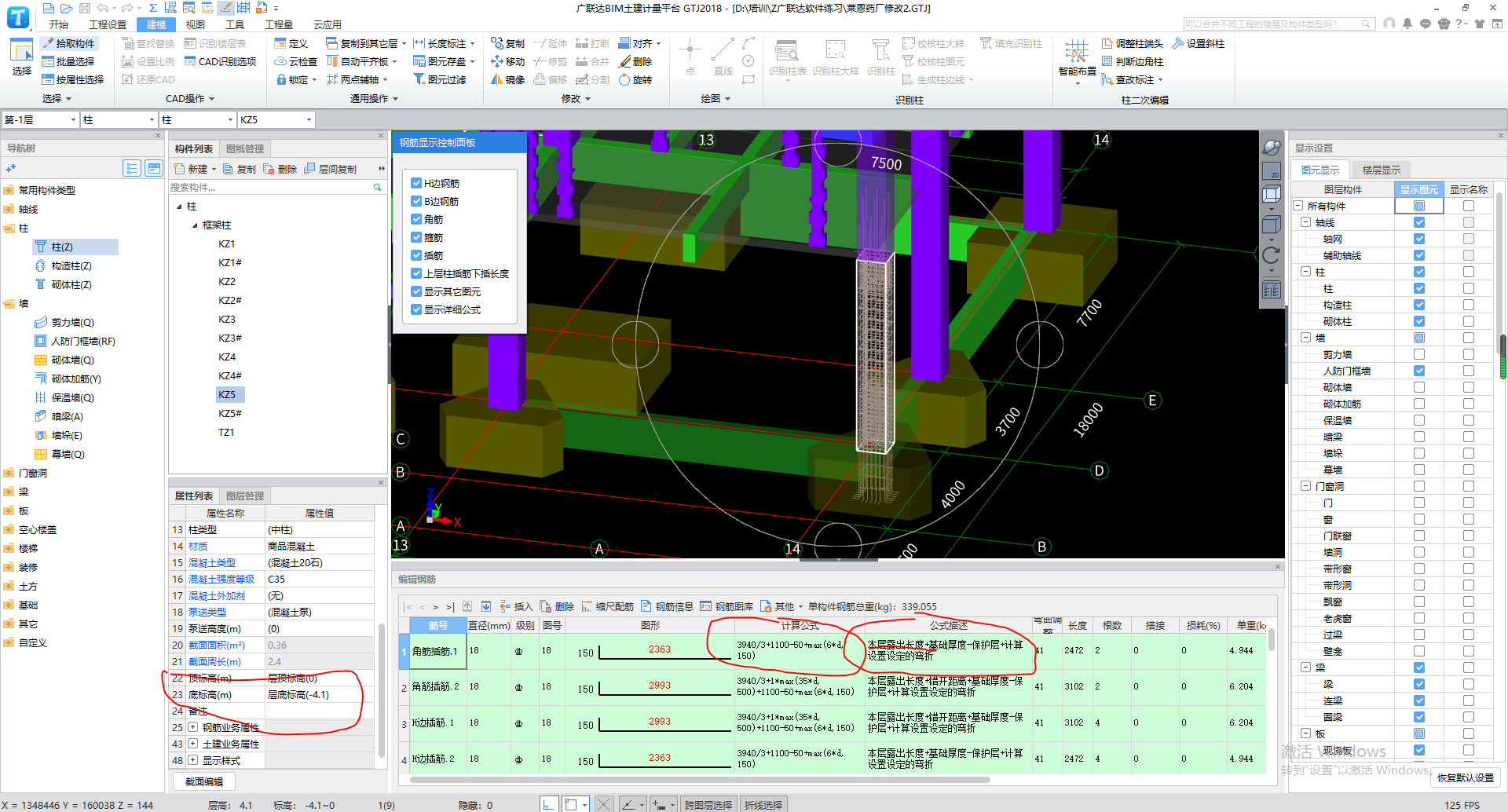This screenshot has width=1508, height=812.
Task: Toggle 显示详细公式 checkbox
Action: click(417, 309)
